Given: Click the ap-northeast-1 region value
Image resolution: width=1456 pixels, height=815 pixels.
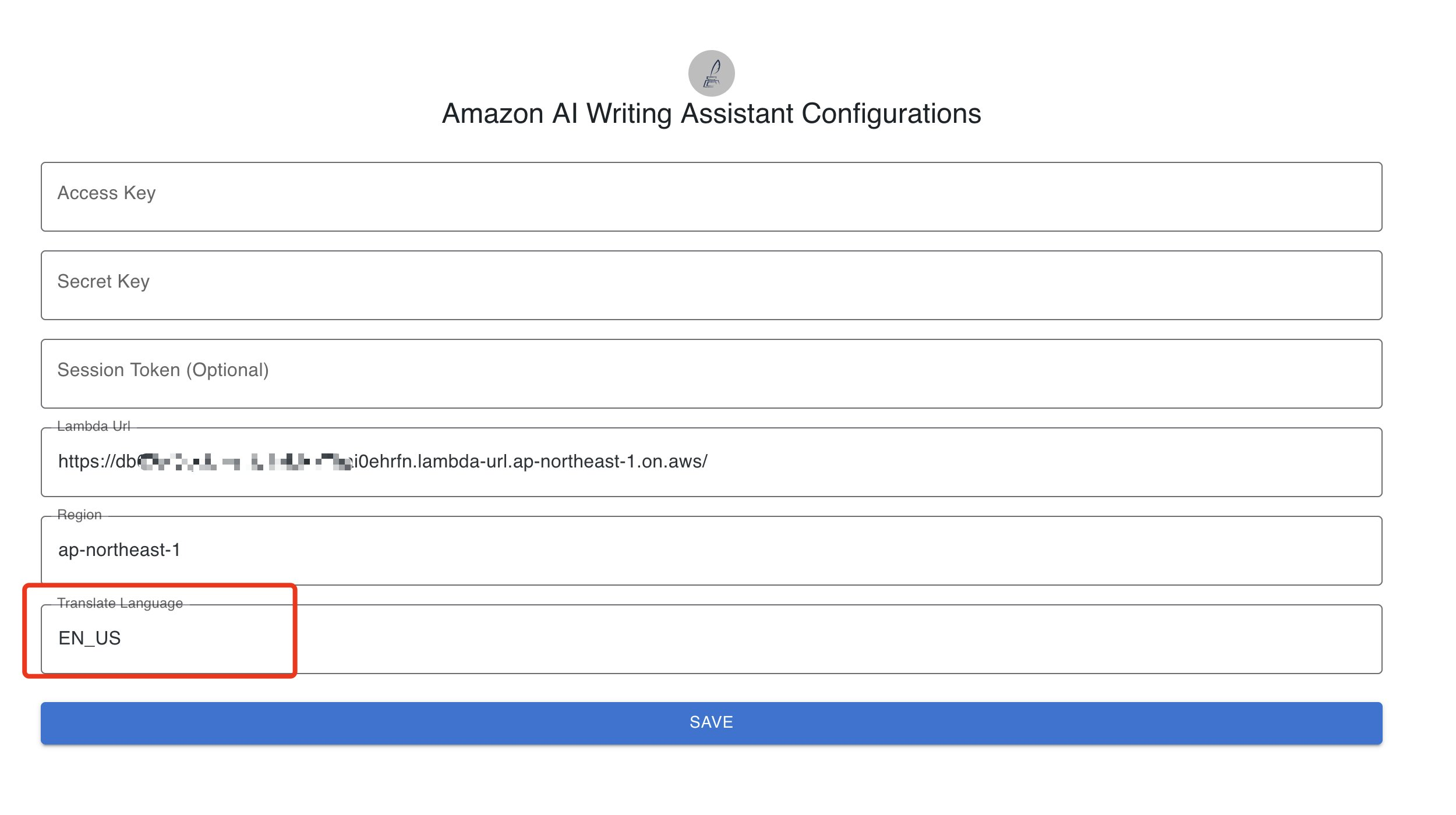Looking at the screenshot, I should pos(119,550).
